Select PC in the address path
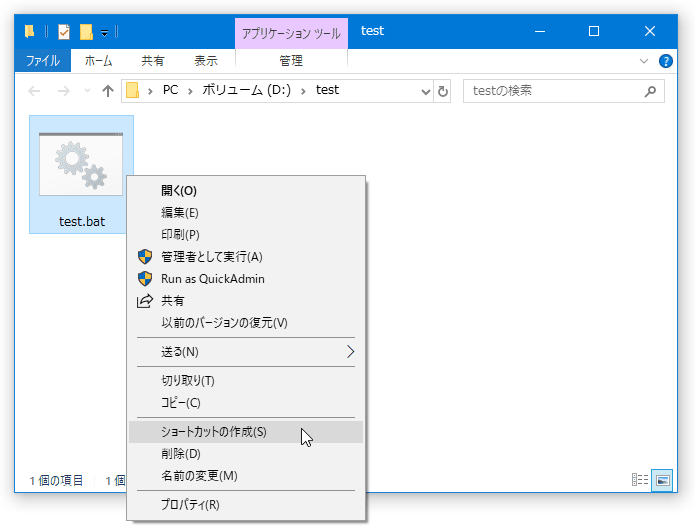 171,90
